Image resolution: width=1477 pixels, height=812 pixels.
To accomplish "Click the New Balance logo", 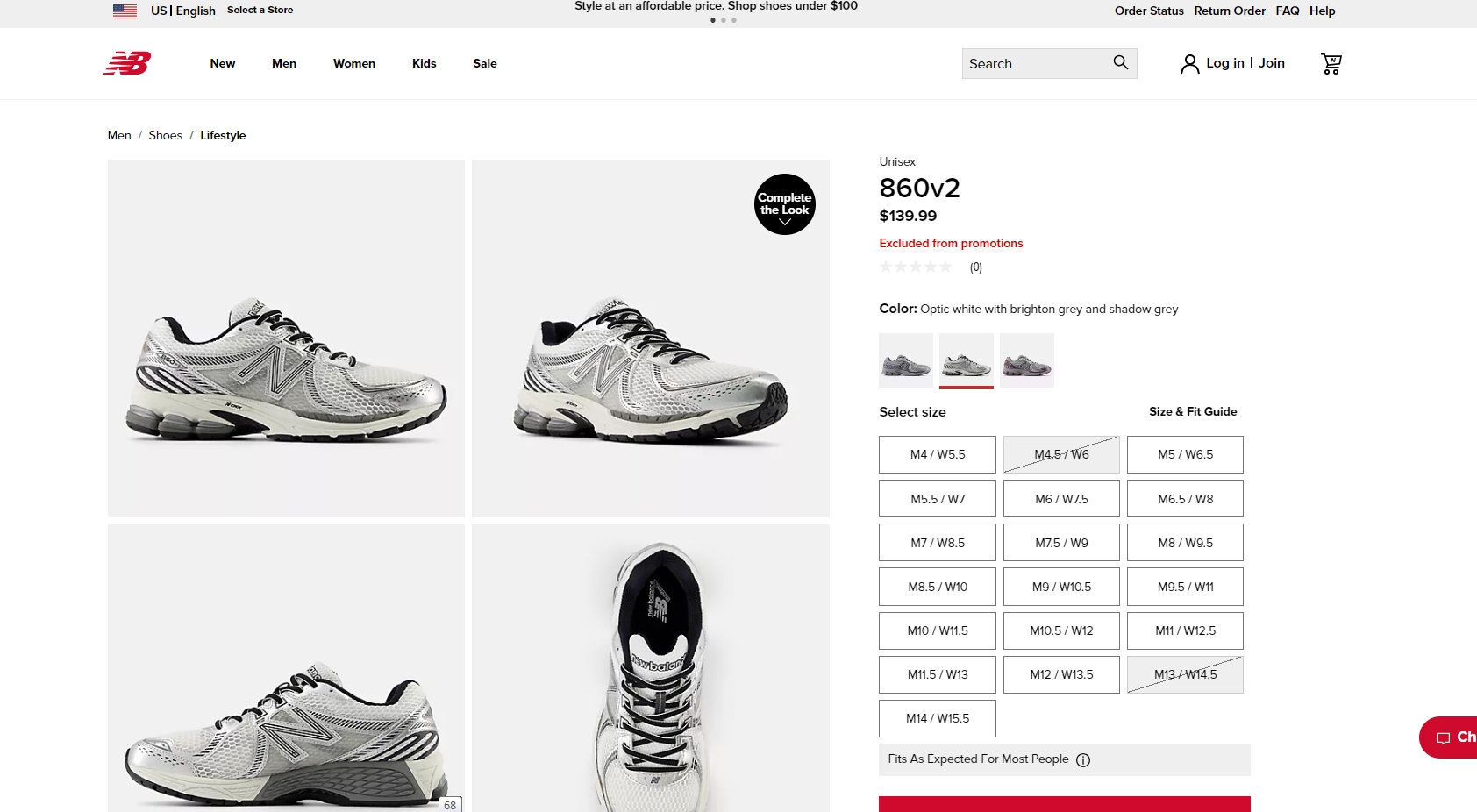I will (127, 63).
